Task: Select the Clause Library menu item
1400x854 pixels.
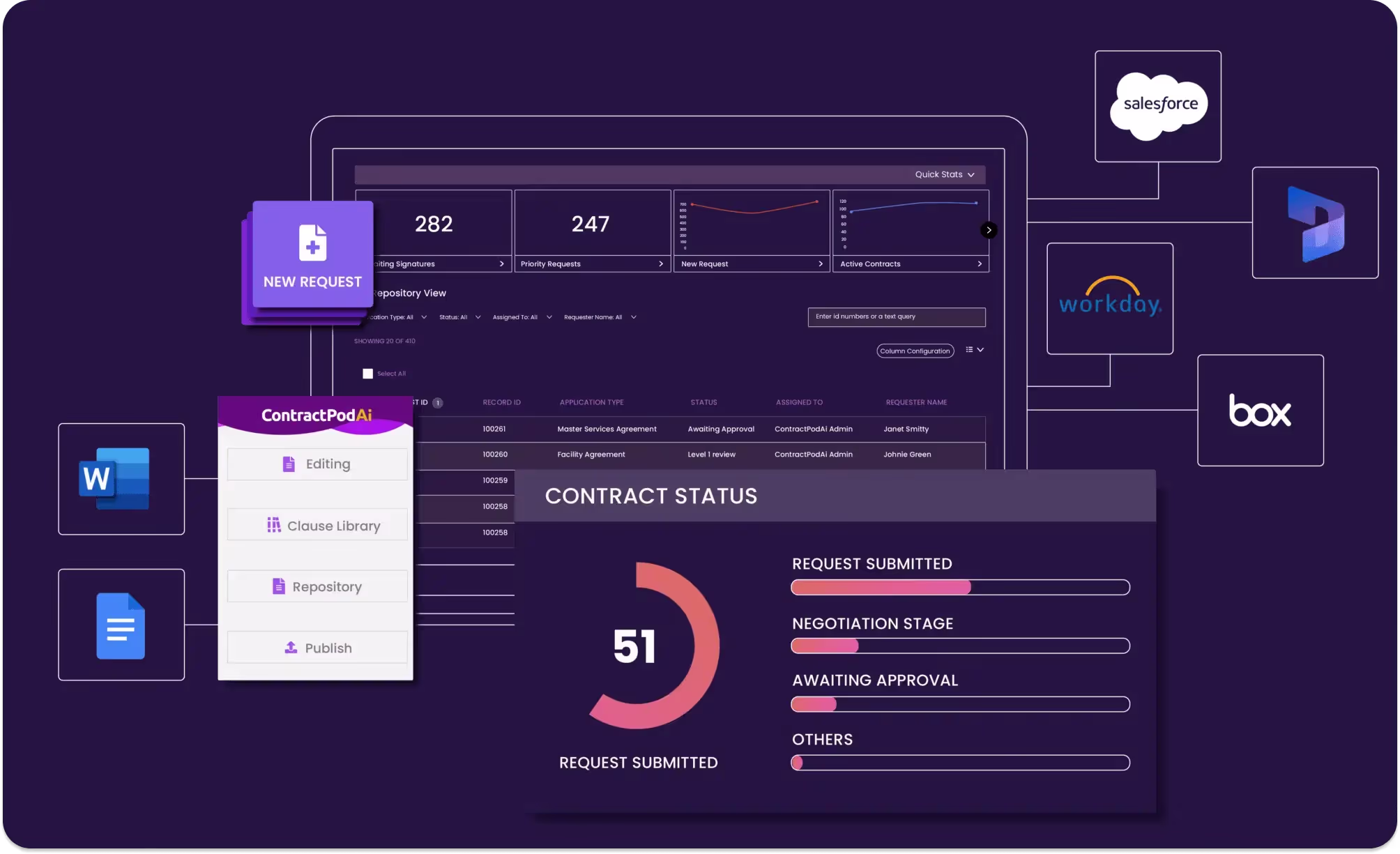Action: coord(317,525)
